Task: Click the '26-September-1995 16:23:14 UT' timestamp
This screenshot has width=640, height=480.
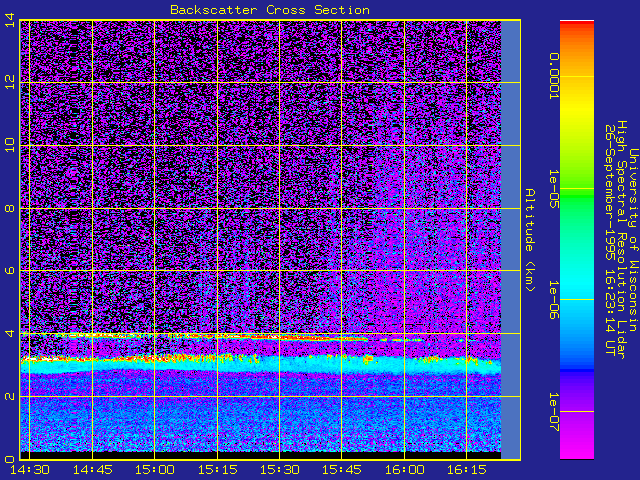Action: click(610, 240)
